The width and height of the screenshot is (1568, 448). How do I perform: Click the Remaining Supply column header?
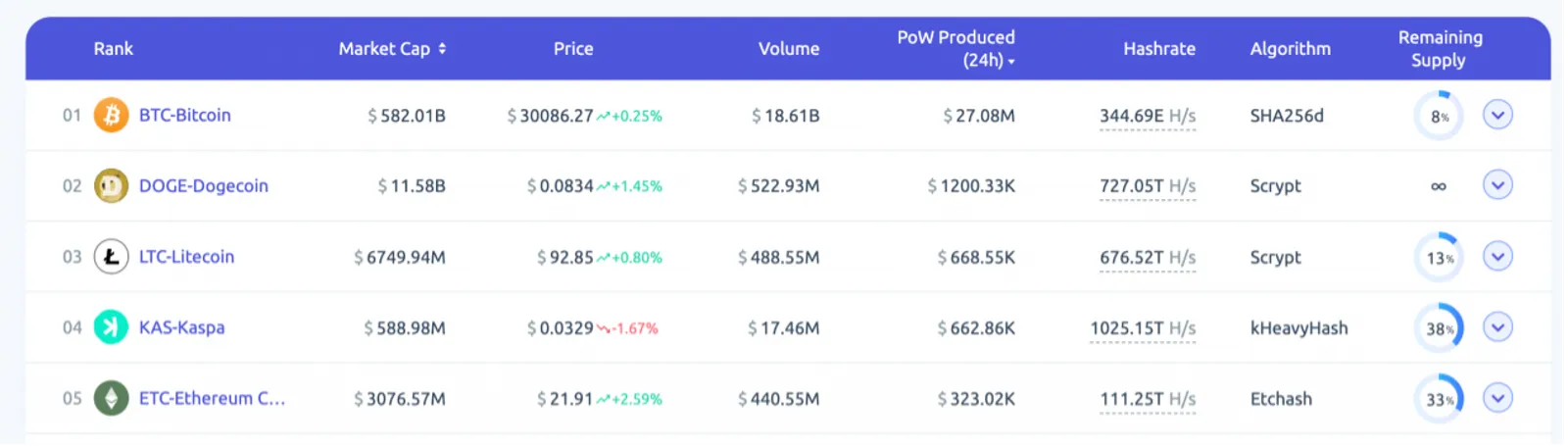point(1440,48)
